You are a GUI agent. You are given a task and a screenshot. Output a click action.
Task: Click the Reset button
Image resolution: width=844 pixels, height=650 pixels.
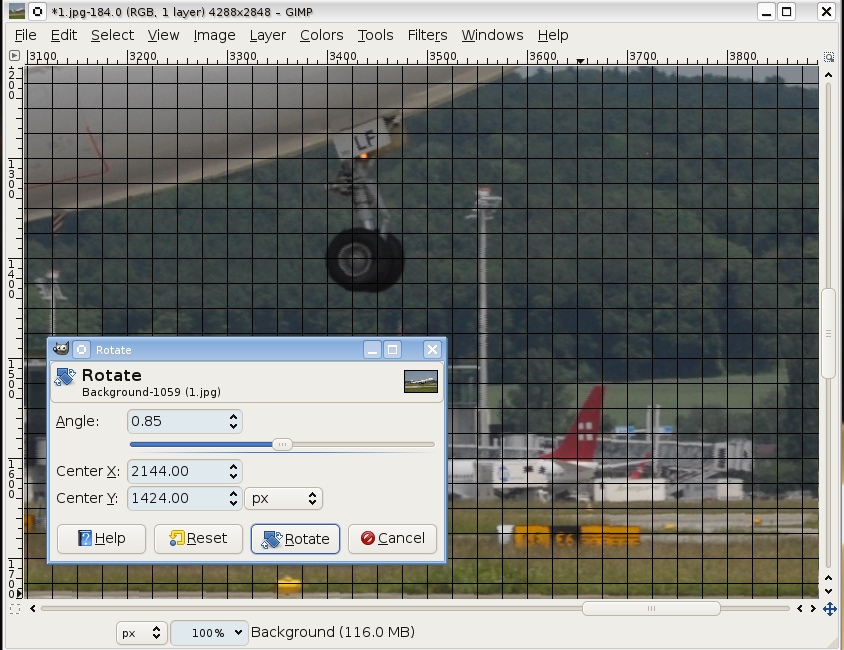pyautogui.click(x=198, y=538)
